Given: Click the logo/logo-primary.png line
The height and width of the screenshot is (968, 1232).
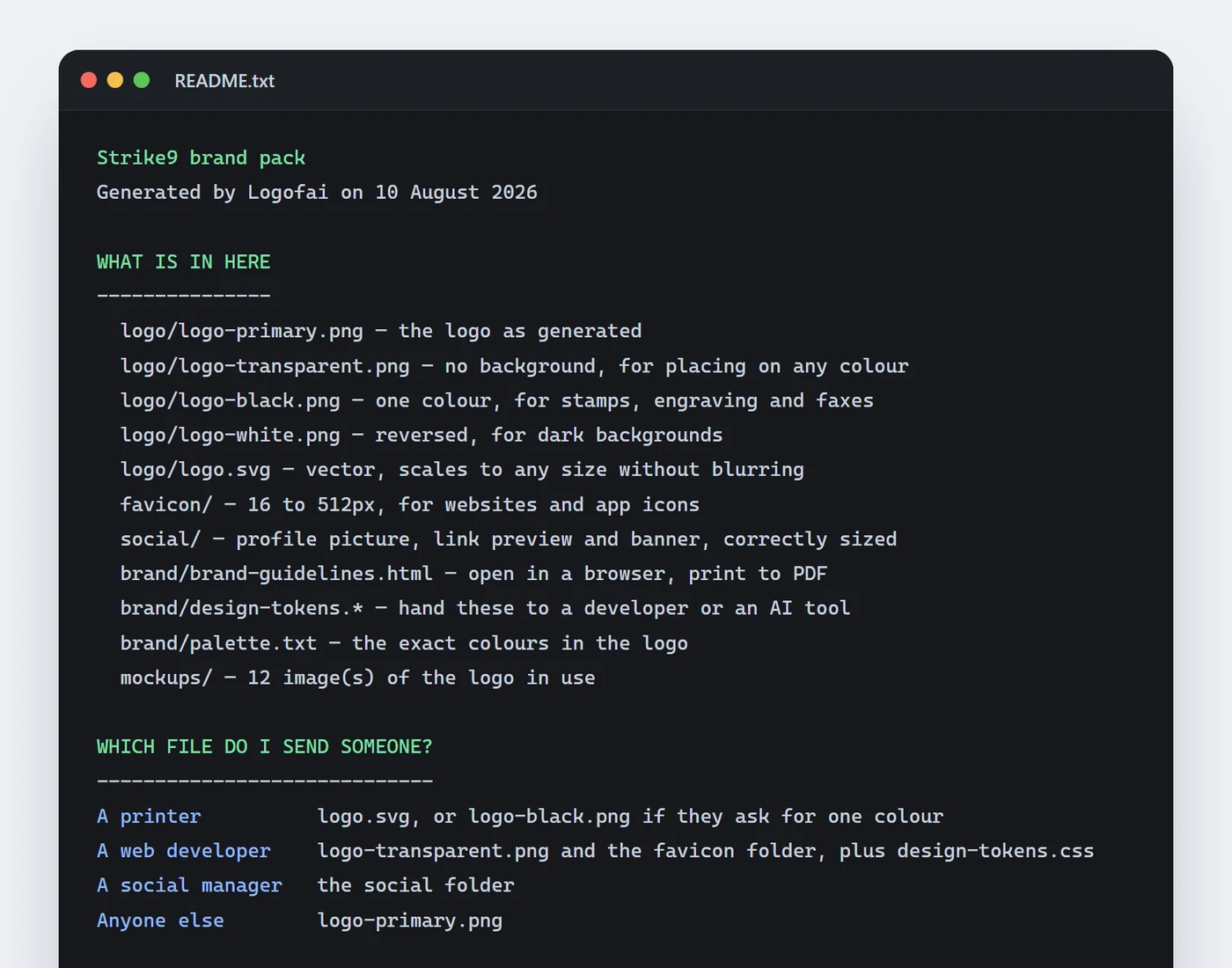Looking at the screenshot, I should (381, 331).
